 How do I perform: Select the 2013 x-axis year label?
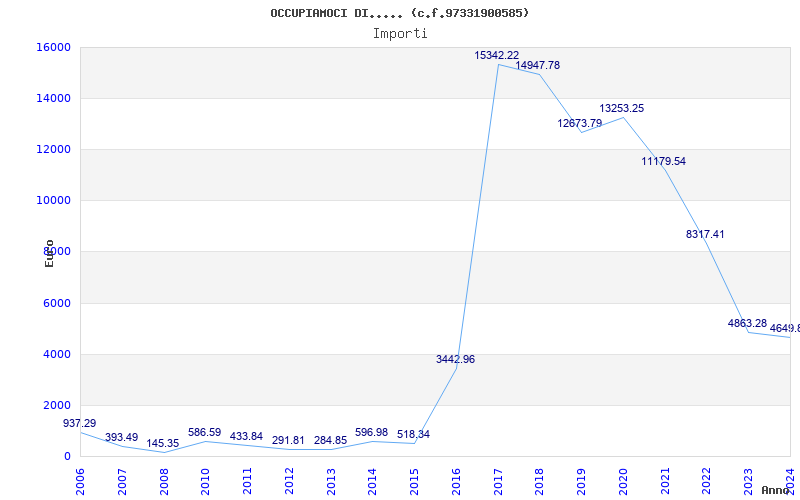click(x=331, y=481)
